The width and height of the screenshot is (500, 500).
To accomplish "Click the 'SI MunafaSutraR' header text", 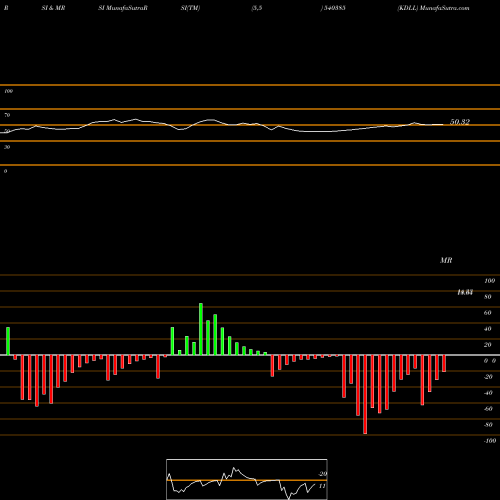I will [x=123, y=8].
